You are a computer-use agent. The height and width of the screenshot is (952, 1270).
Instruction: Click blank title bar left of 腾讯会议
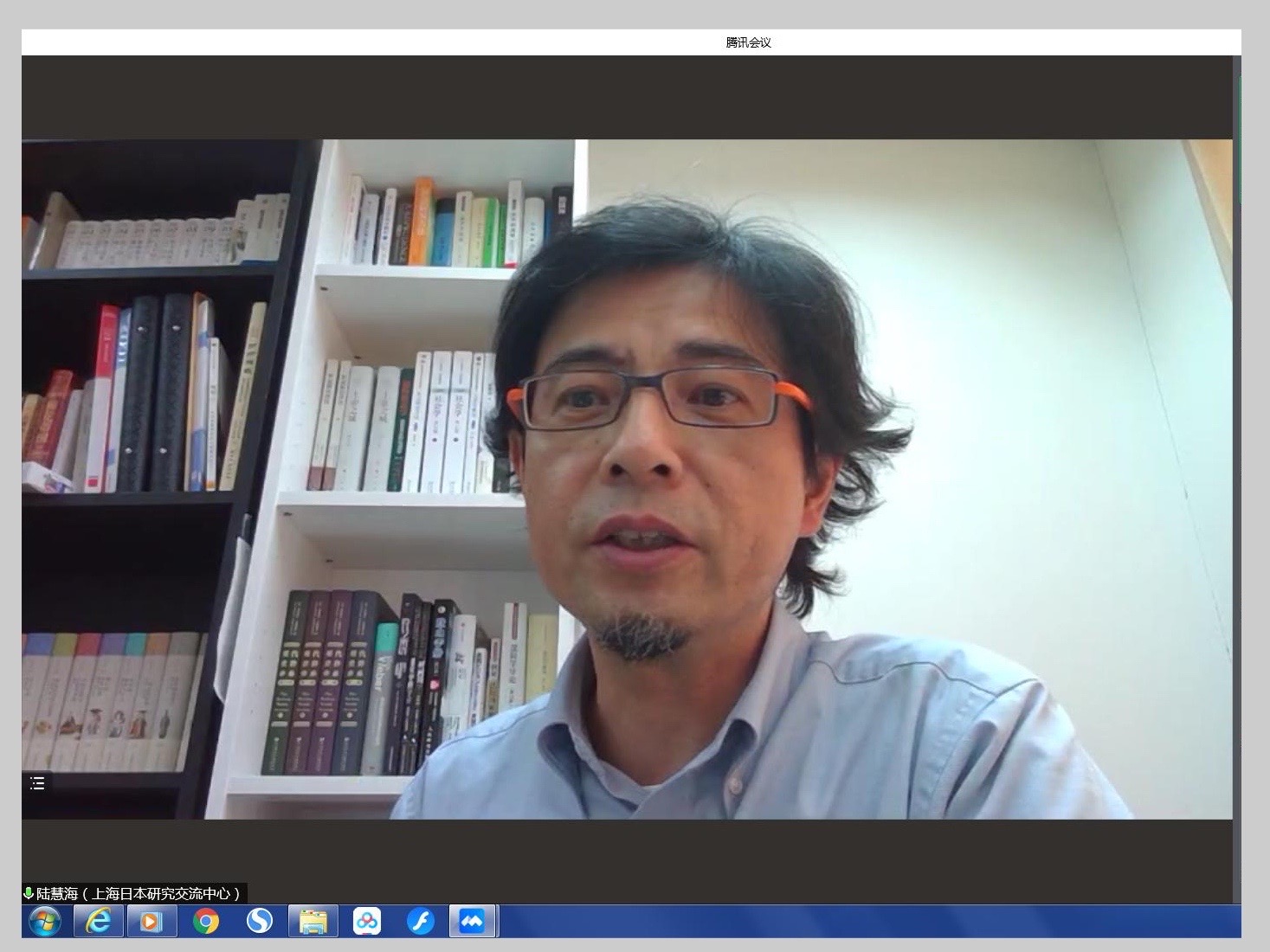[x=346, y=42]
